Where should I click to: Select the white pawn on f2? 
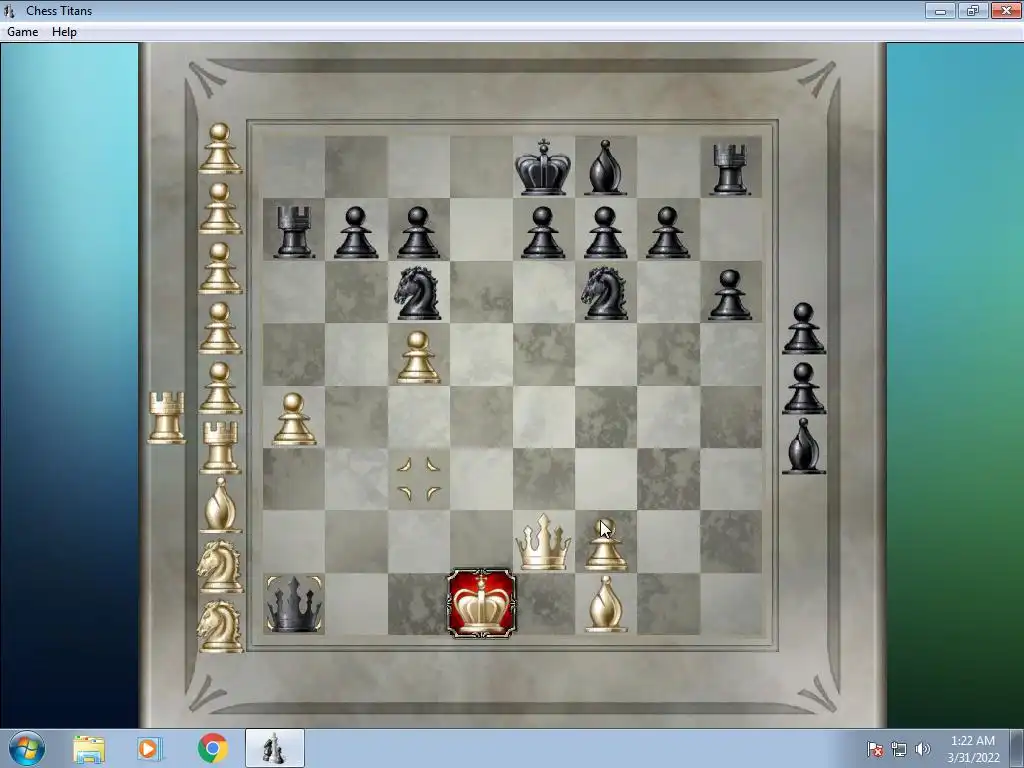pyautogui.click(x=606, y=545)
